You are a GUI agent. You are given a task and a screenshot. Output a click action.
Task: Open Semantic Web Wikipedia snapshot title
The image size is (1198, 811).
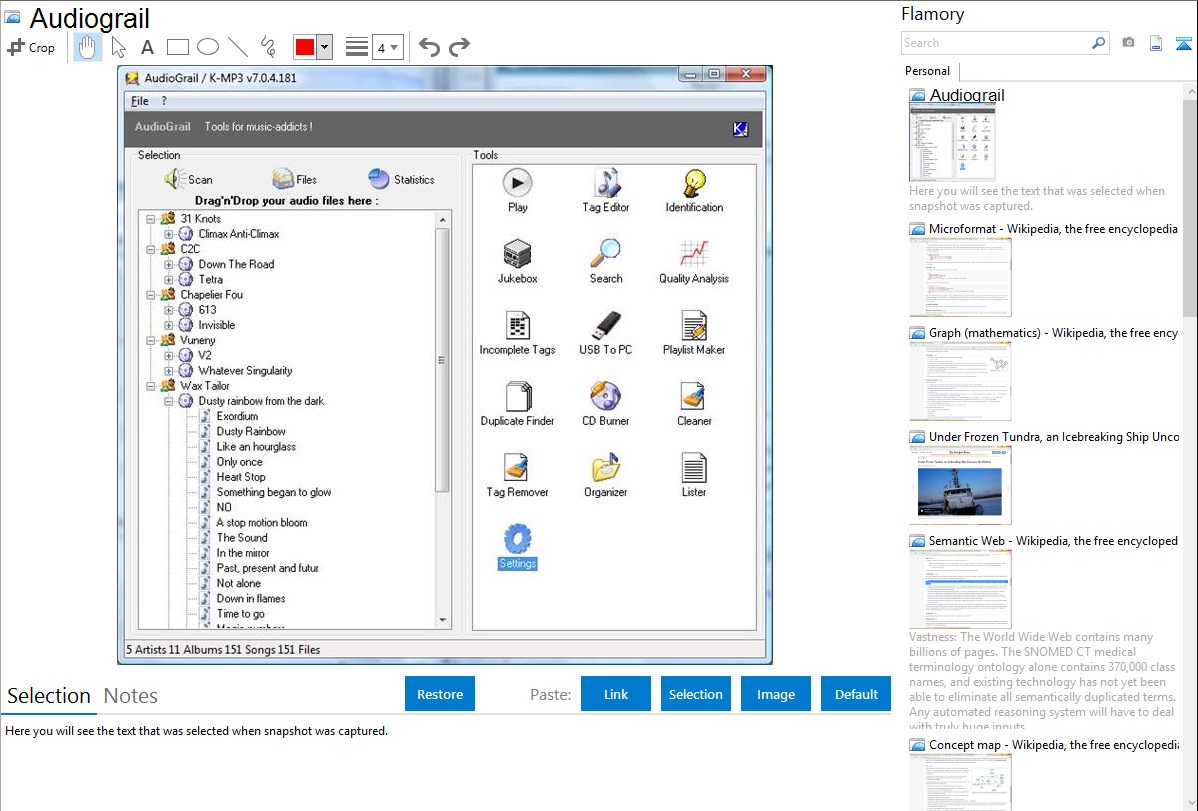click(1053, 541)
